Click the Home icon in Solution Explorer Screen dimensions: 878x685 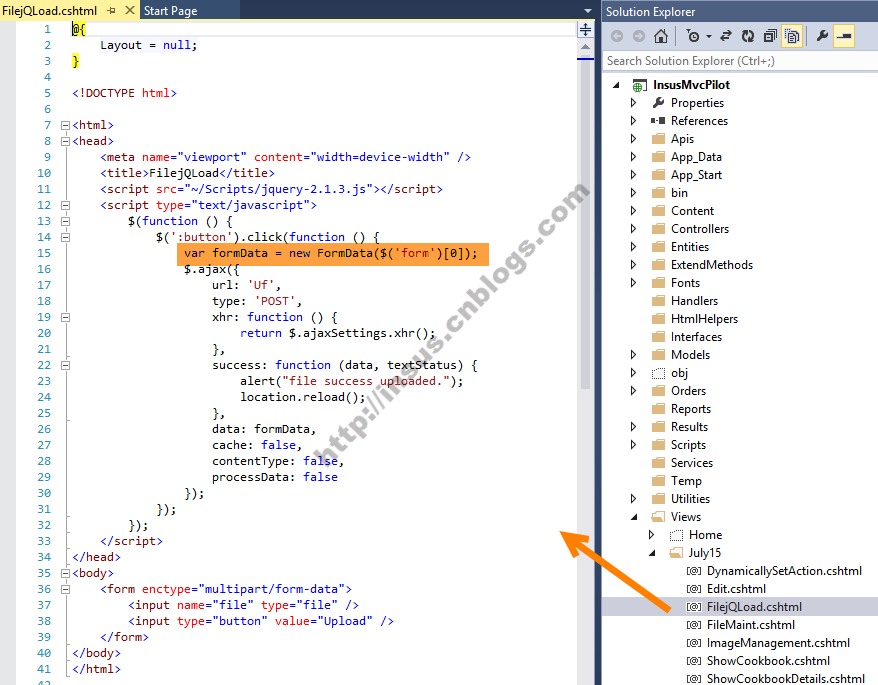[661, 36]
